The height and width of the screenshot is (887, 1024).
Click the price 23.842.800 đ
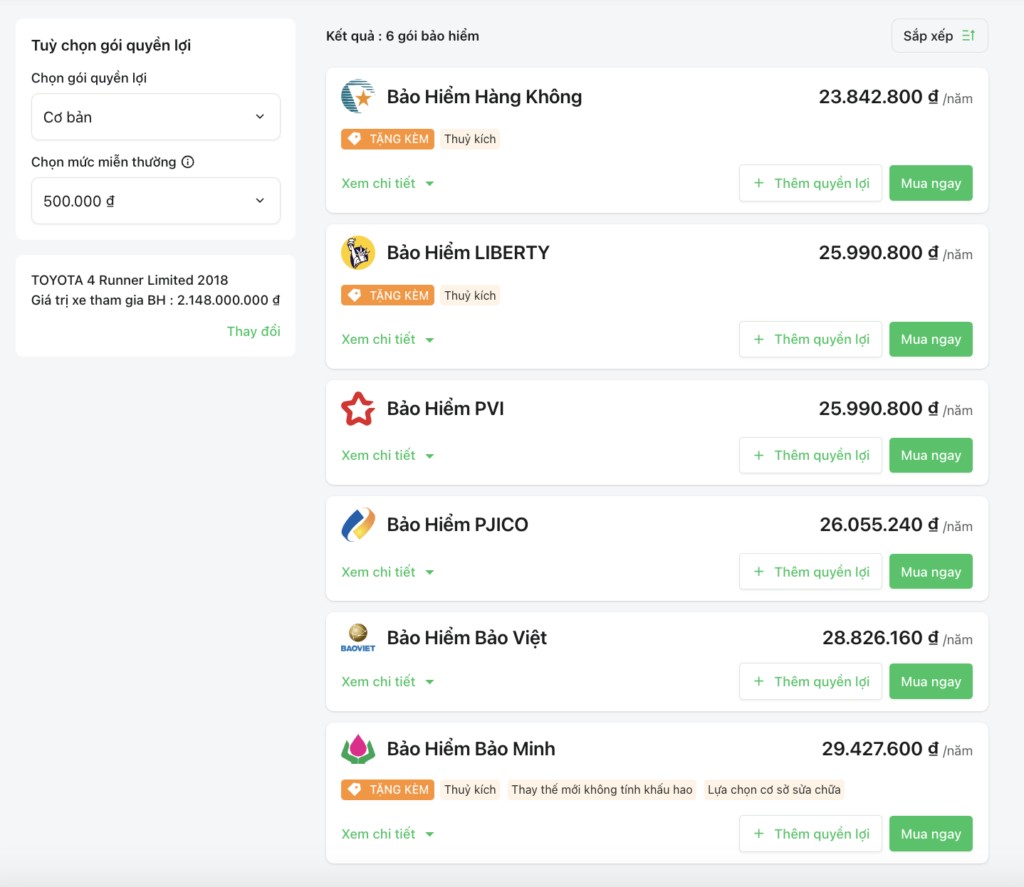(878, 97)
